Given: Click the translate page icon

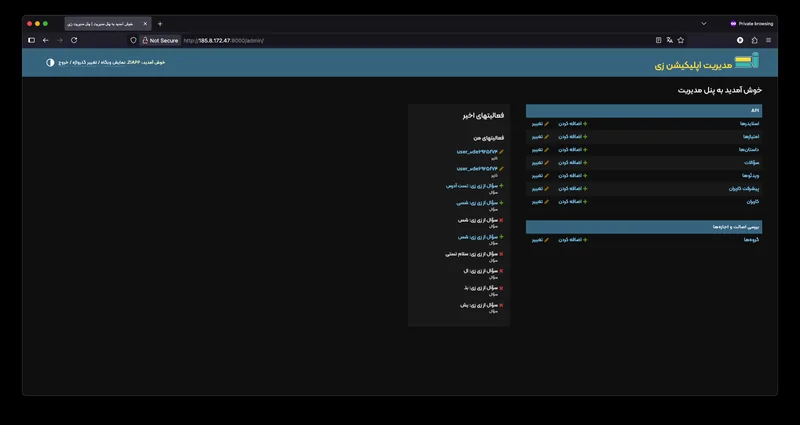Looking at the screenshot, I should (669, 40).
